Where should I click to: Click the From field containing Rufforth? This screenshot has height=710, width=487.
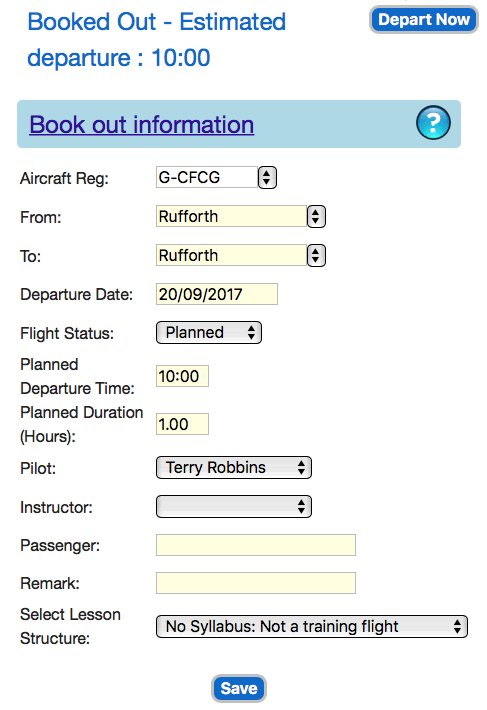click(x=231, y=216)
